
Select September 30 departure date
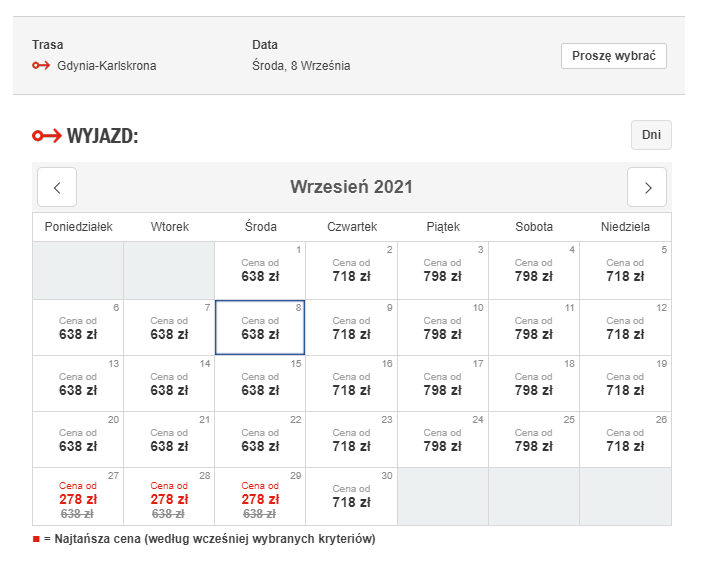point(351,496)
